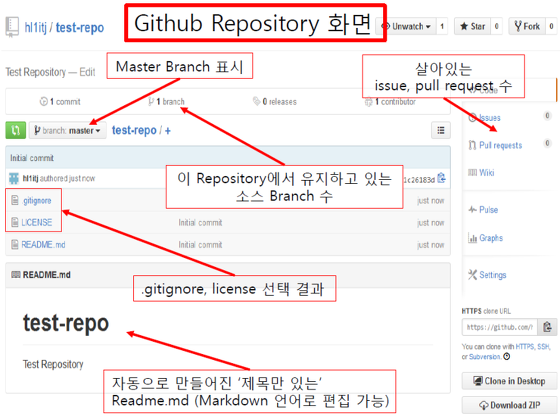Fork the repository
The image size is (560, 419).
point(527,26)
